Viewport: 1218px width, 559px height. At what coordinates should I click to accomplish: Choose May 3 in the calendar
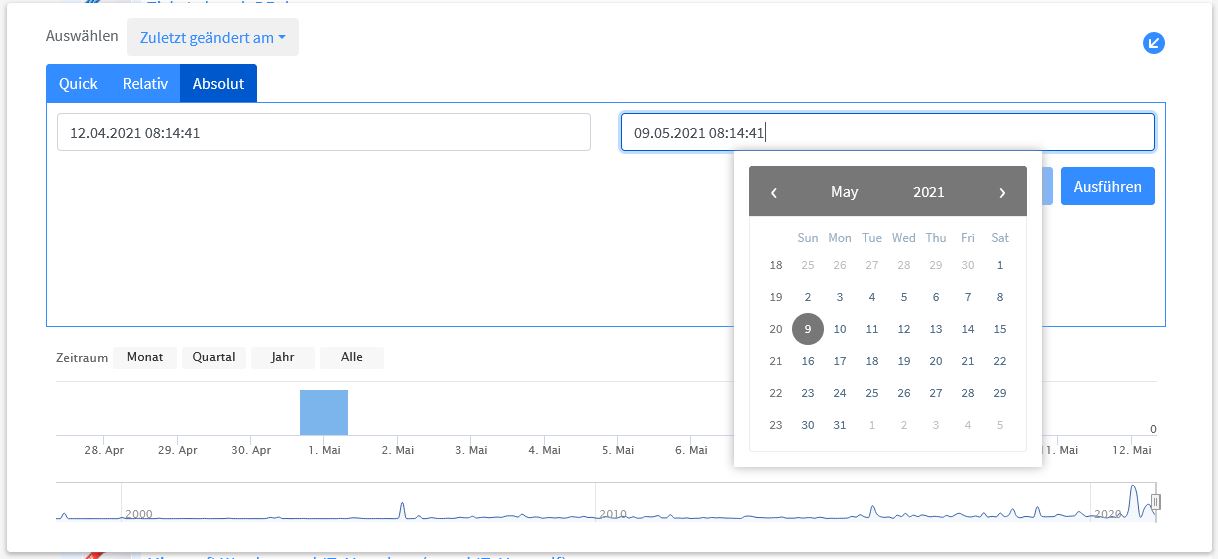click(840, 297)
